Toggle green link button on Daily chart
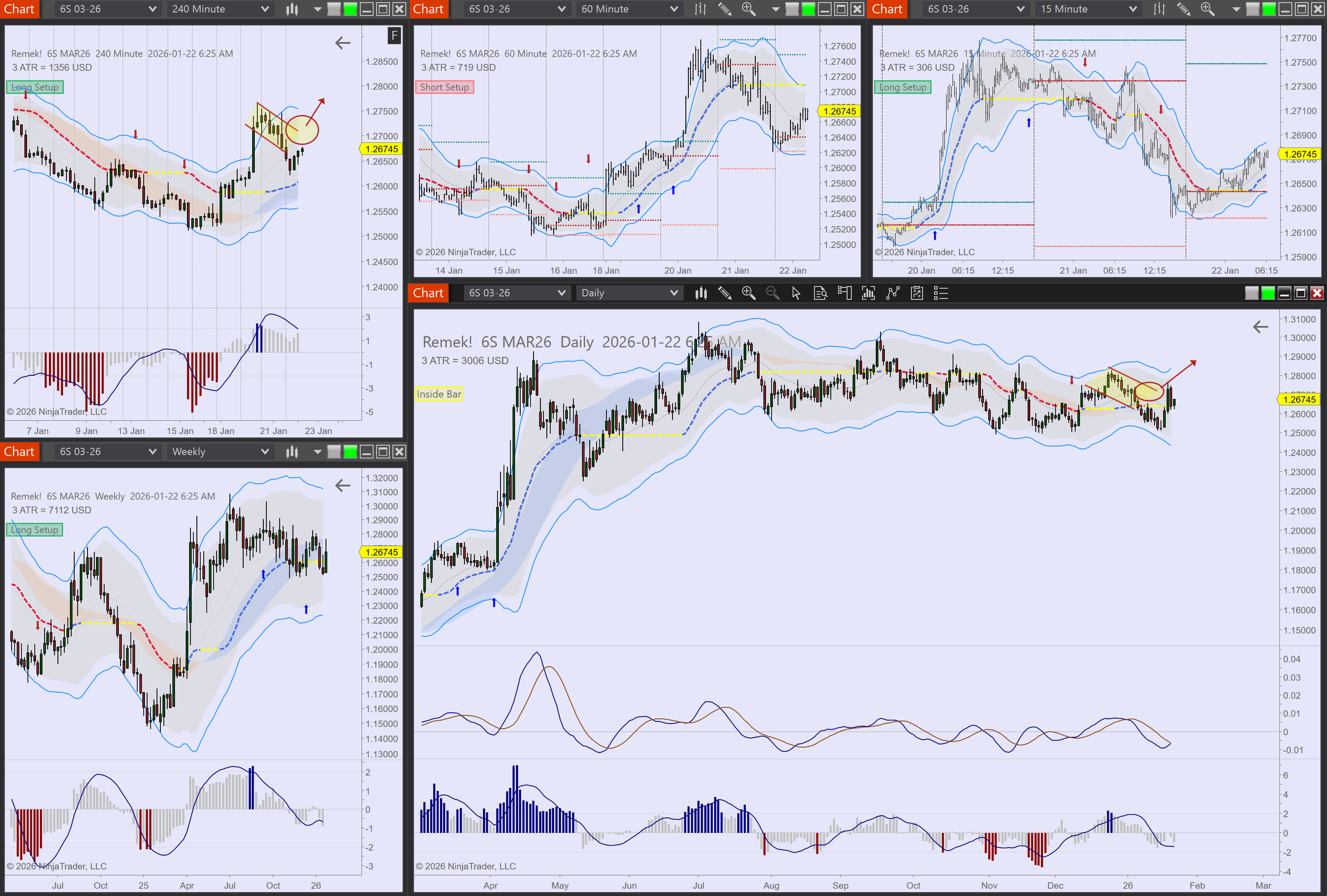The image size is (1327, 896). (1268, 293)
